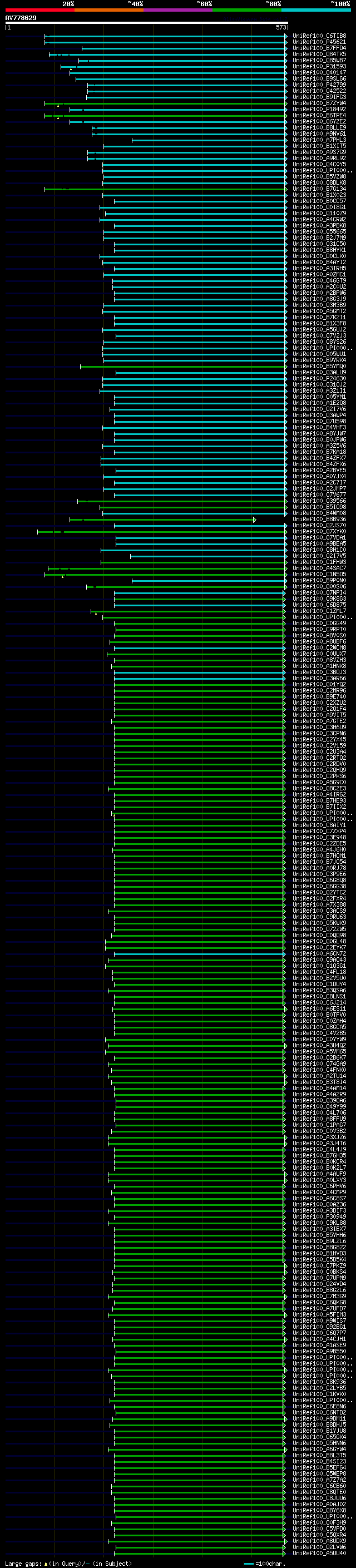The height and width of the screenshot is (1568, 356).
Task: Click the green alignment bar for UniRef100_Q7XYK0
Action: point(161,532)
